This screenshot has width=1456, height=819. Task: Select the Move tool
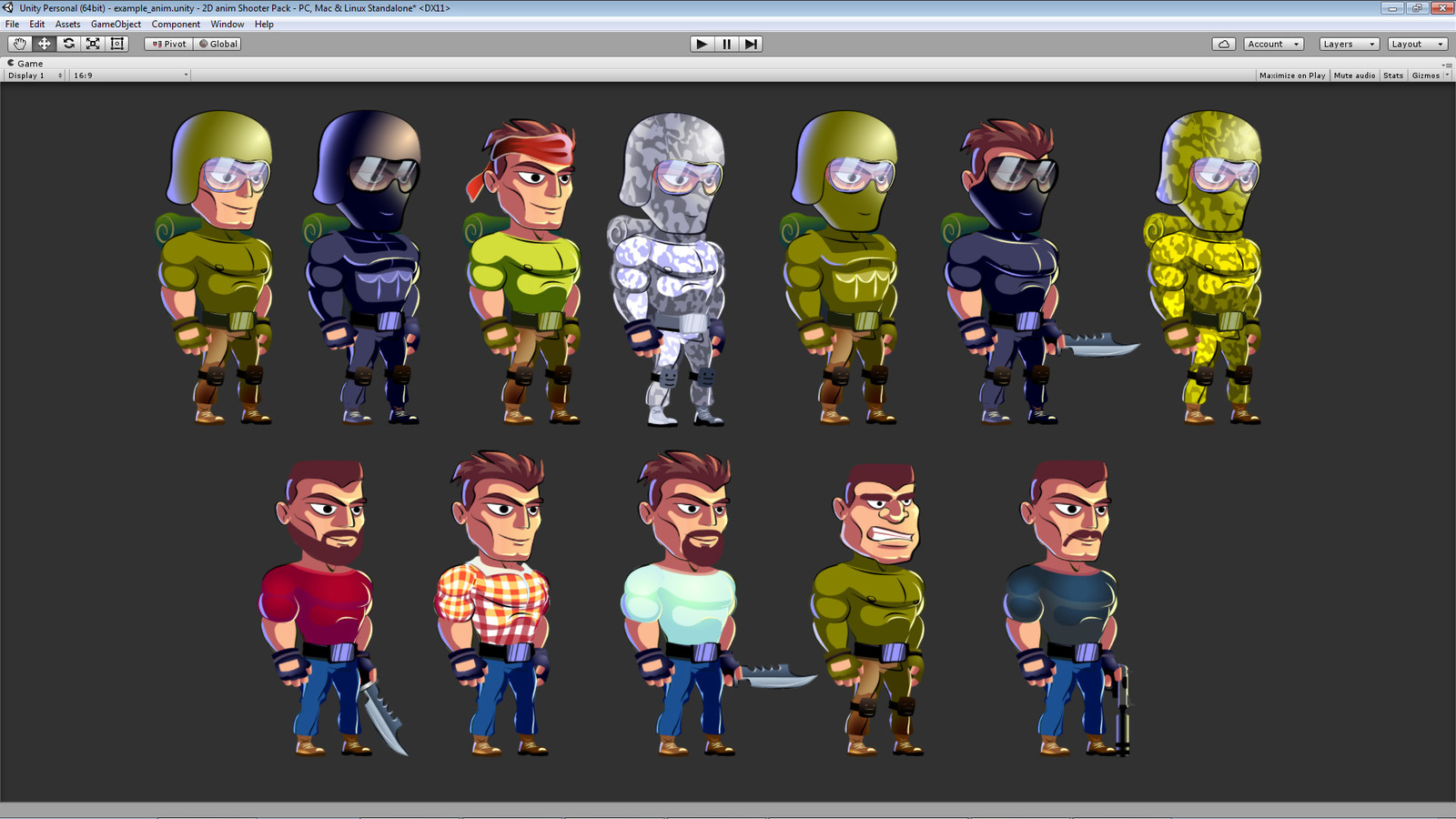tap(44, 43)
